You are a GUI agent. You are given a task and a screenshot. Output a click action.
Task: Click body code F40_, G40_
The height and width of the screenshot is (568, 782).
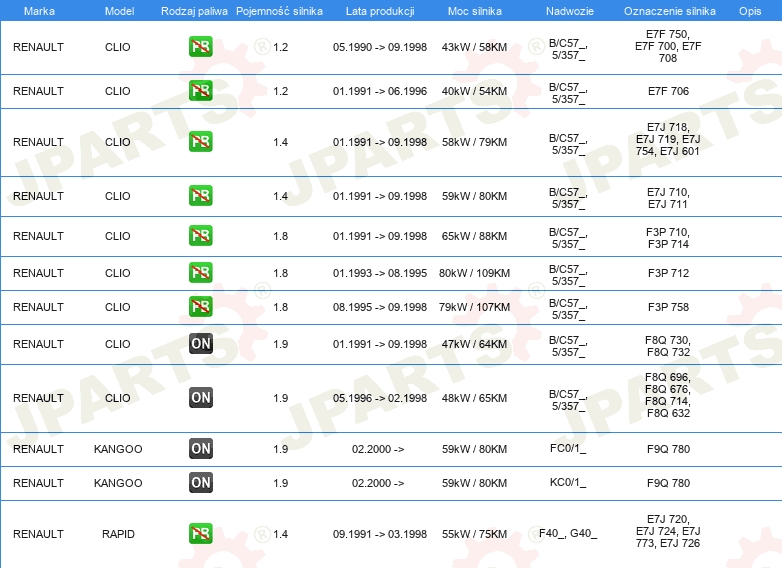[568, 534]
